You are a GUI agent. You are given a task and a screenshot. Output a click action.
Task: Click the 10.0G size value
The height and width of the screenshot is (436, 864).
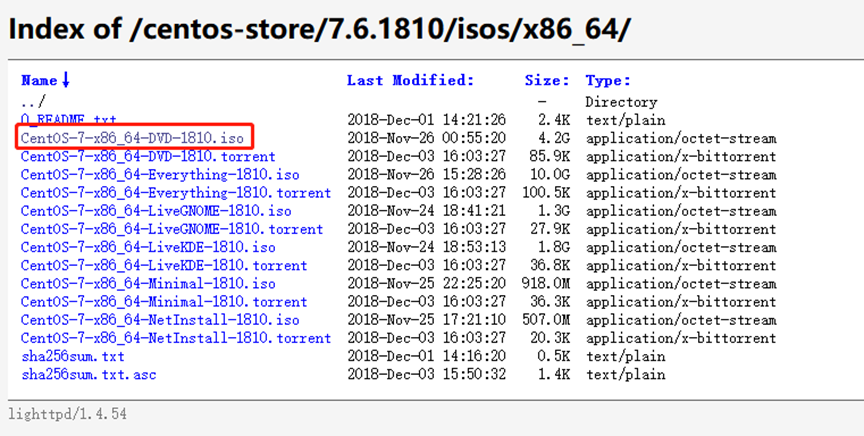[550, 175]
